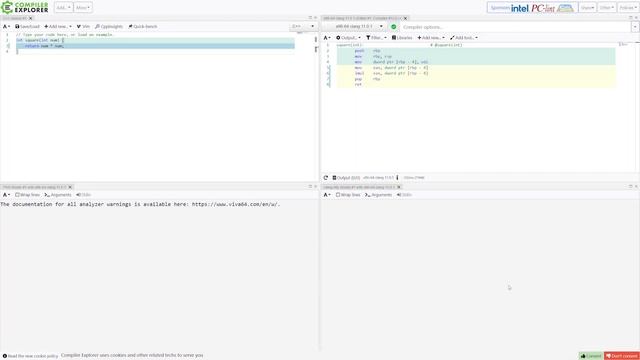Open font size menu in clang-tidy pane

pyautogui.click(x=327, y=195)
